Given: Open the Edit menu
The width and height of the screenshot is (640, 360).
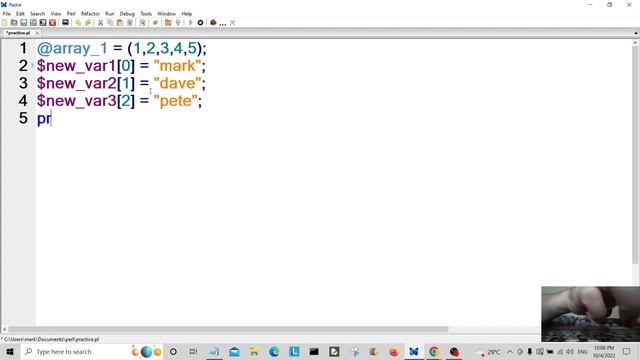Looking at the screenshot, I should (x=20, y=13).
